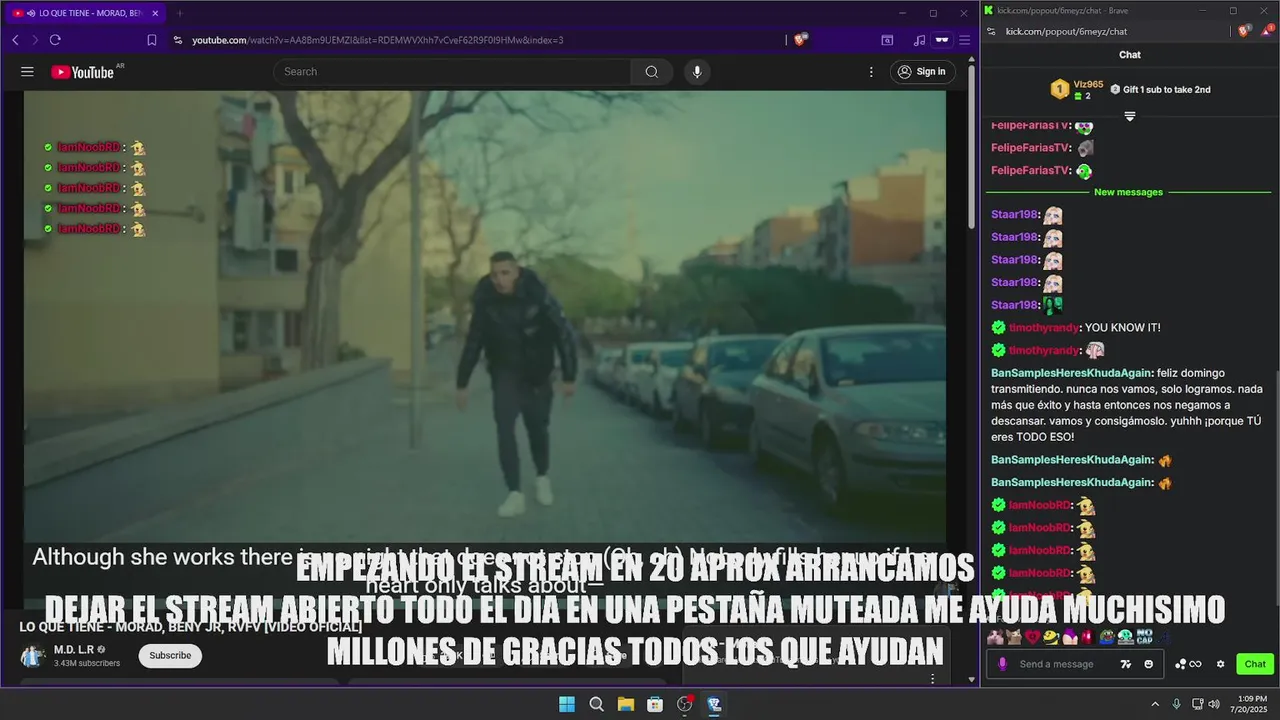Focus the YouTube search field
This screenshot has width=1280, height=720.
point(452,72)
